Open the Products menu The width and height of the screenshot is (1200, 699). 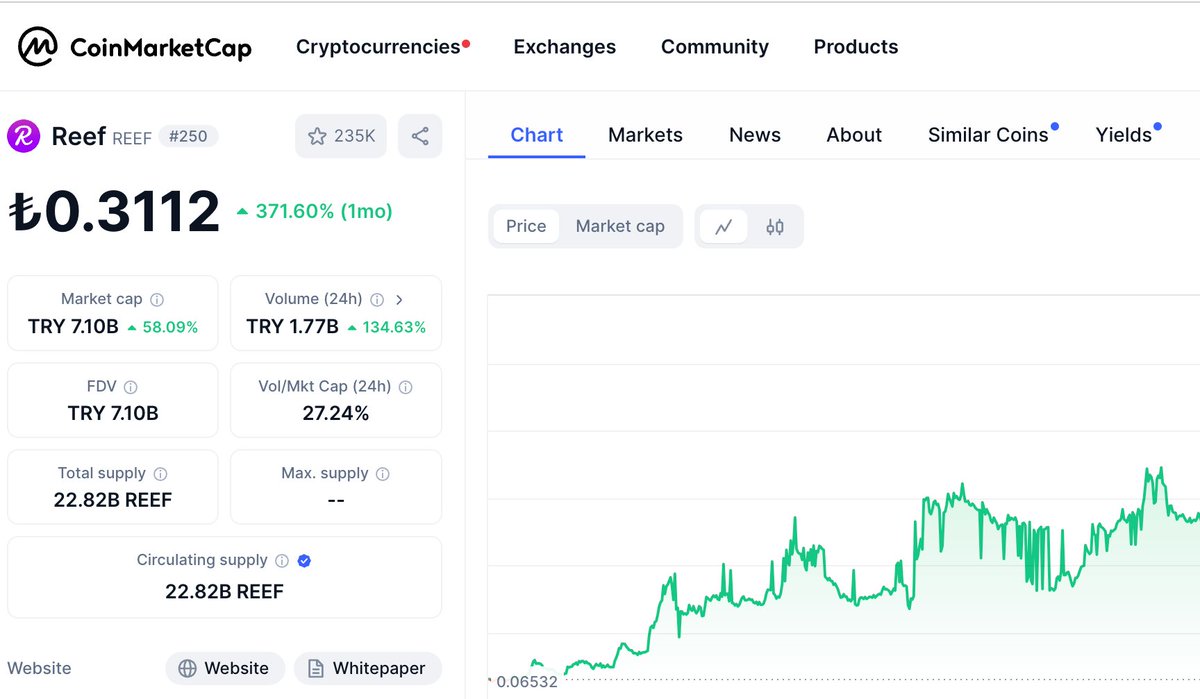(856, 46)
